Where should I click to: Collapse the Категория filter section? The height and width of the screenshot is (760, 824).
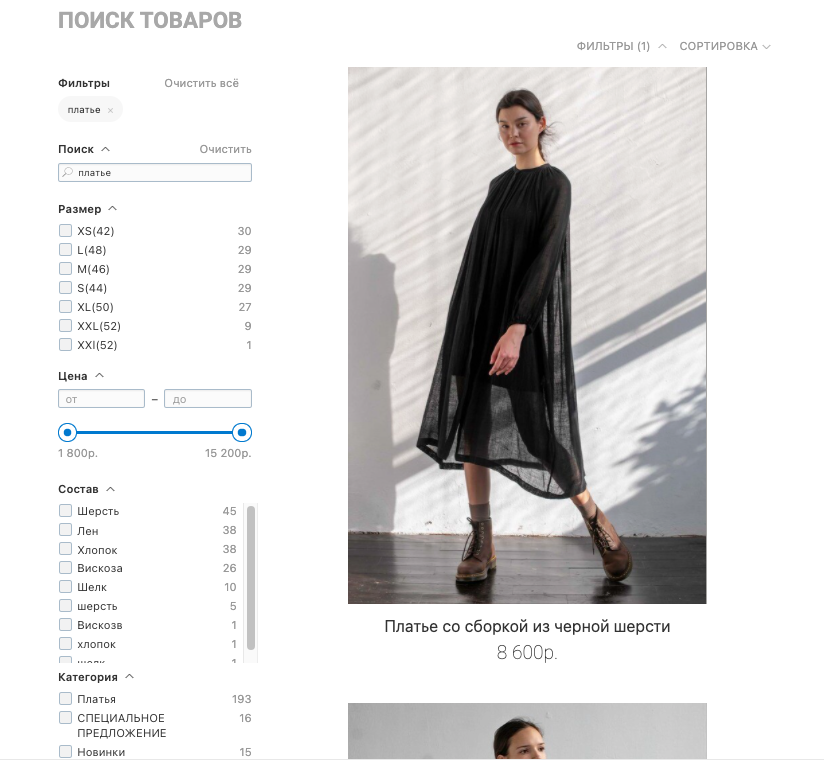(130, 677)
